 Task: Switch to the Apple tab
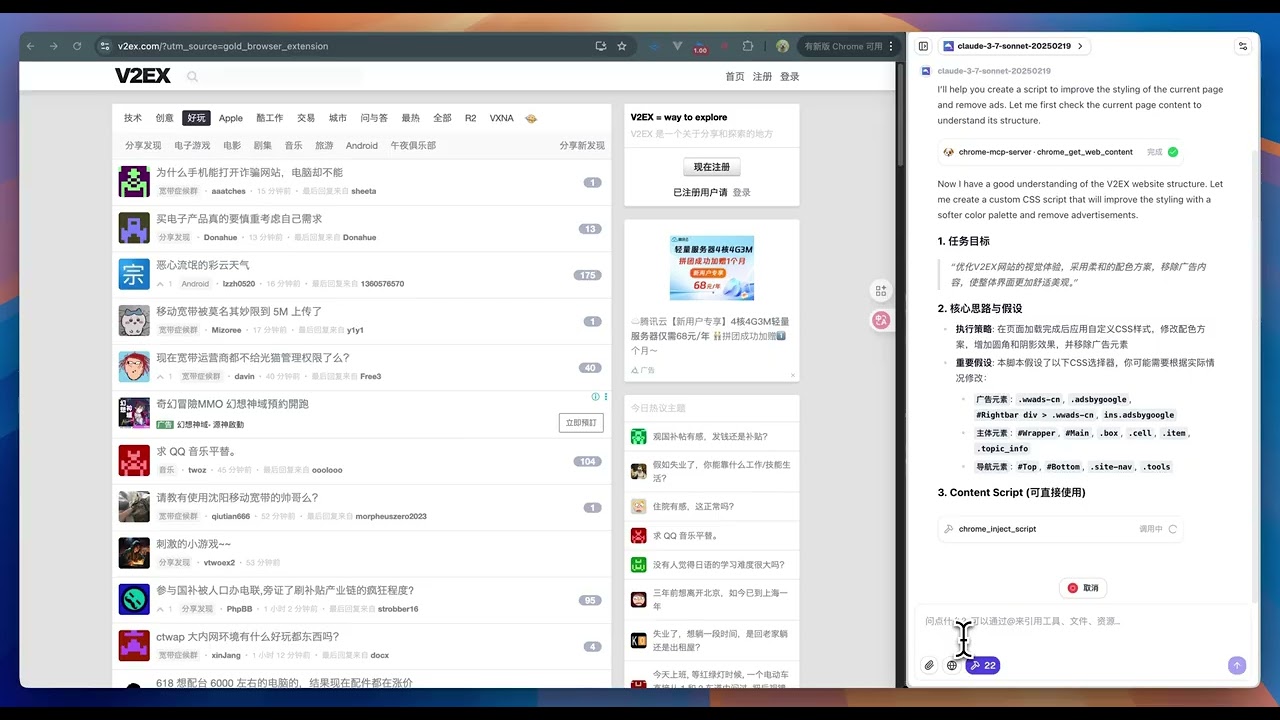(231, 118)
